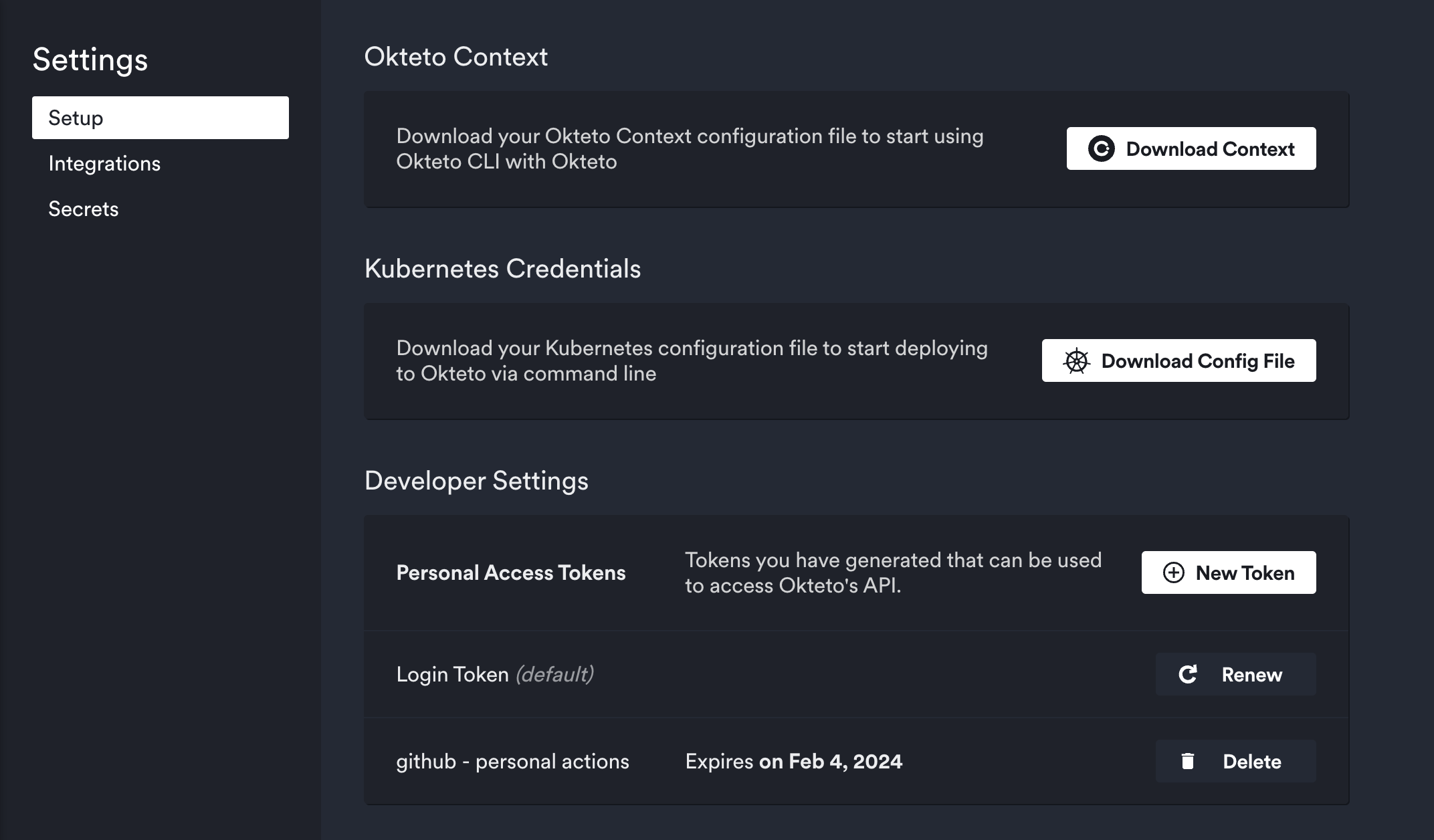Screen dimensions: 1434x840
Task: Open the Integrations settings section
Action: [104, 164]
